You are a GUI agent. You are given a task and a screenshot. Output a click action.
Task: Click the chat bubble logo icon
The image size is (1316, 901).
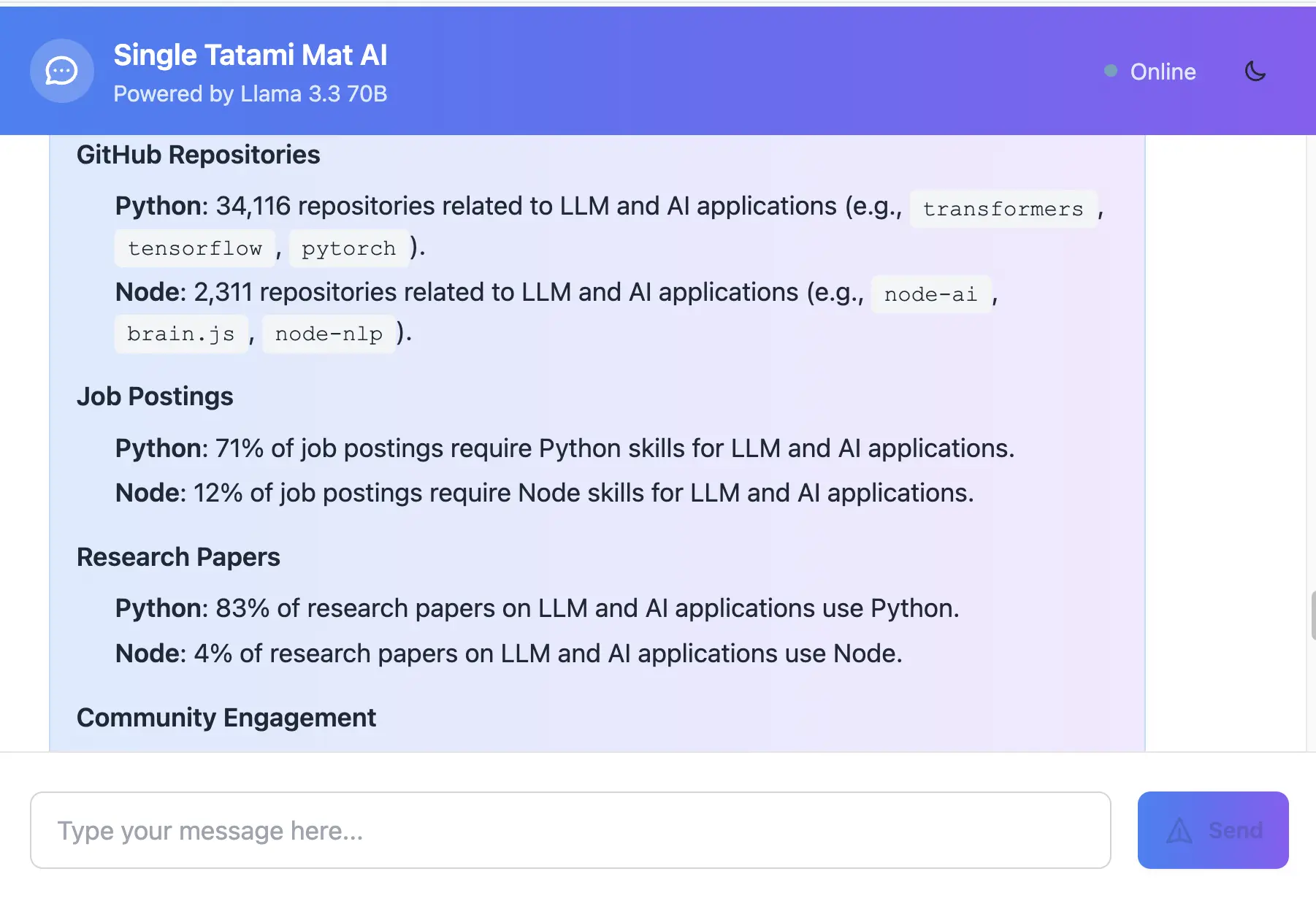[62, 71]
